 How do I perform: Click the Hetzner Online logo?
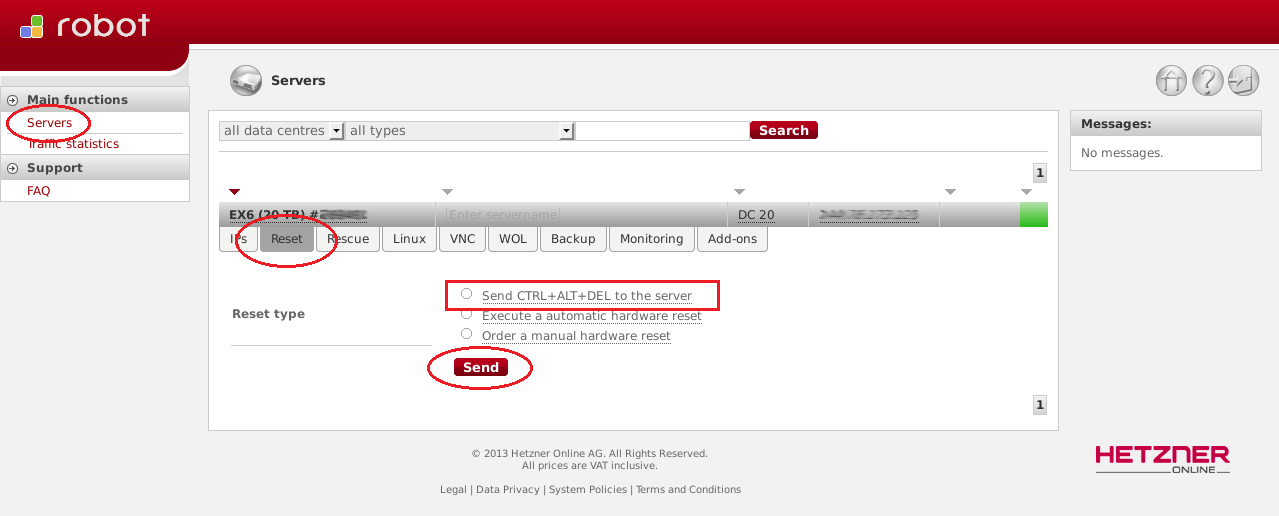[1162, 460]
